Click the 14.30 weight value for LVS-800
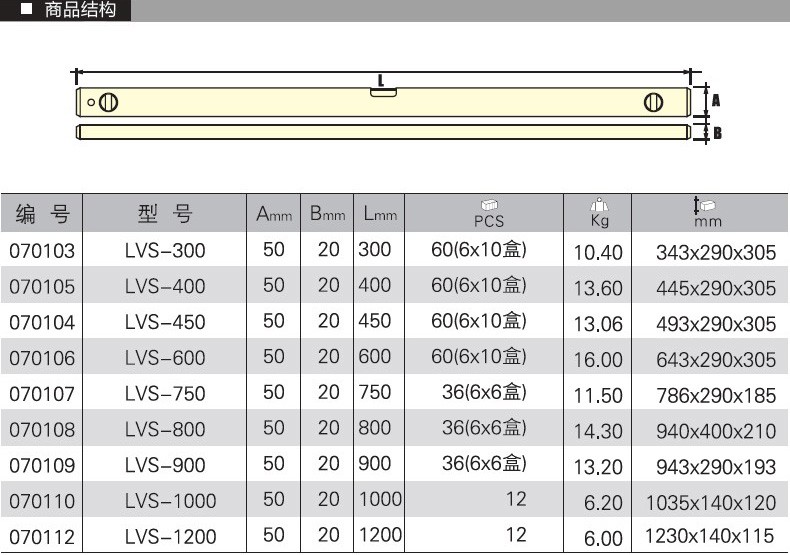Screen dimensions: 790x555 [x=598, y=431]
